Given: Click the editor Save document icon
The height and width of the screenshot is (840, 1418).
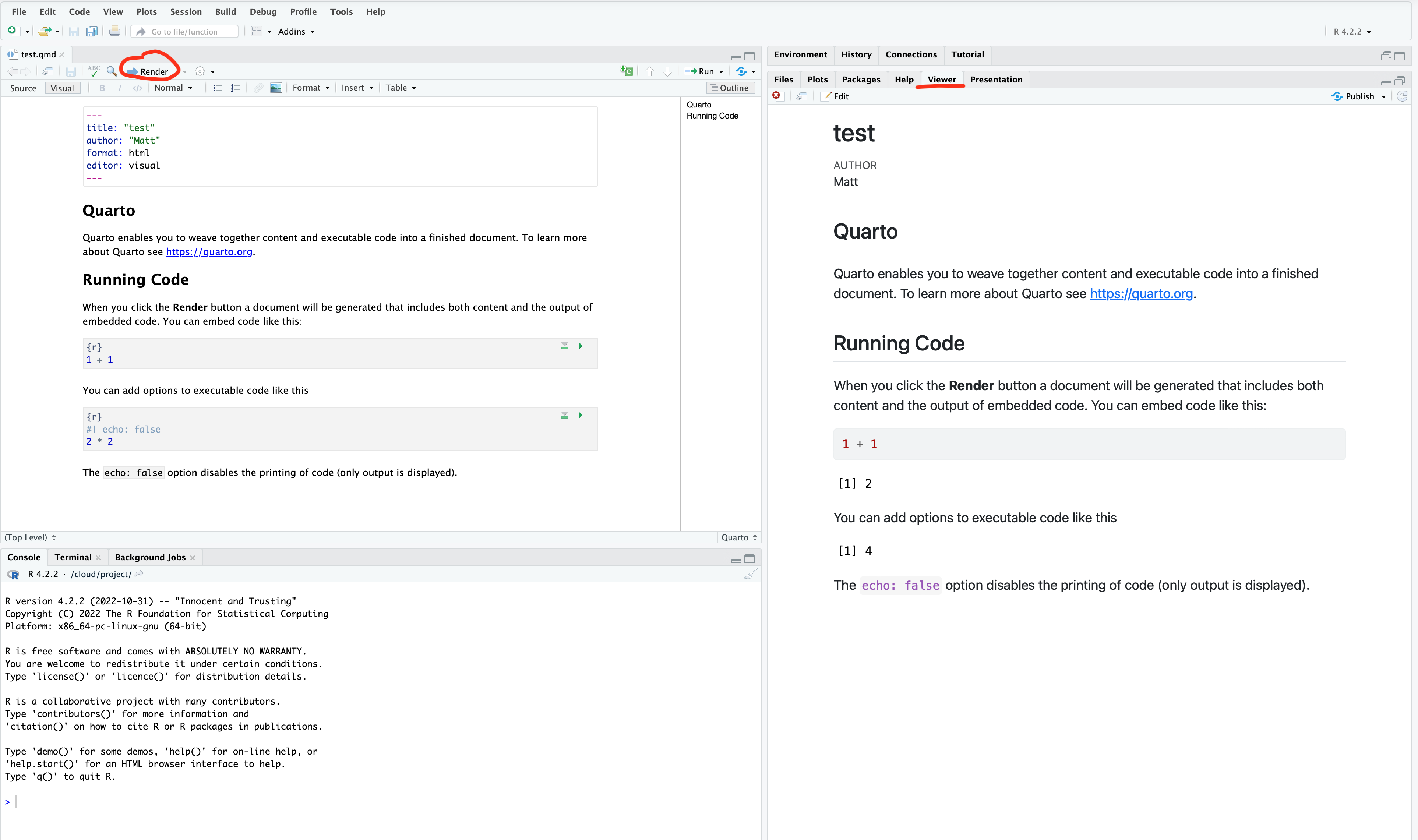Looking at the screenshot, I should coord(71,71).
